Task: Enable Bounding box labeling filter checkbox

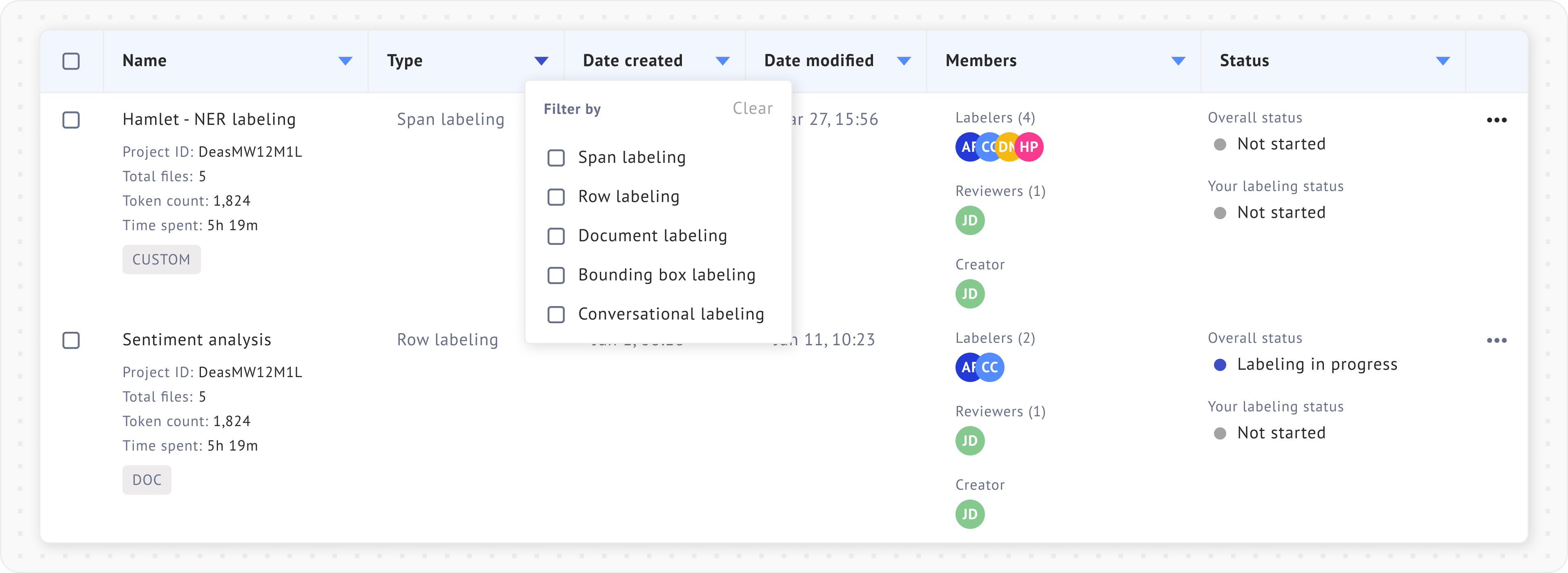Action: (556, 275)
